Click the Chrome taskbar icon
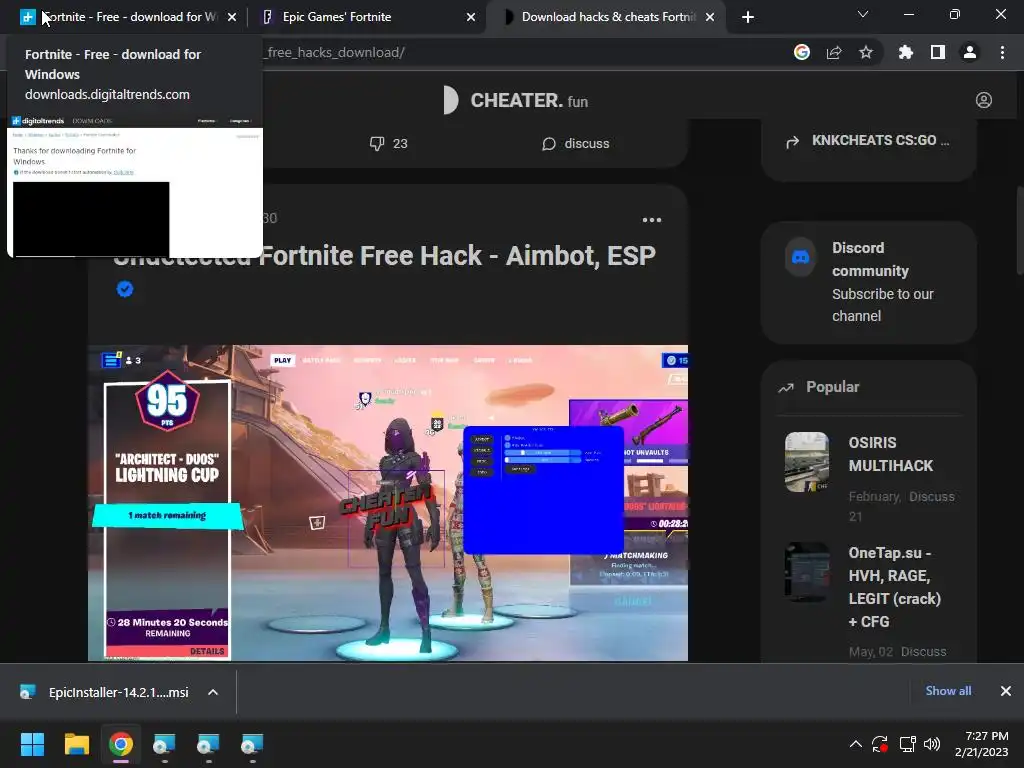The width and height of the screenshot is (1024, 768). click(121, 744)
